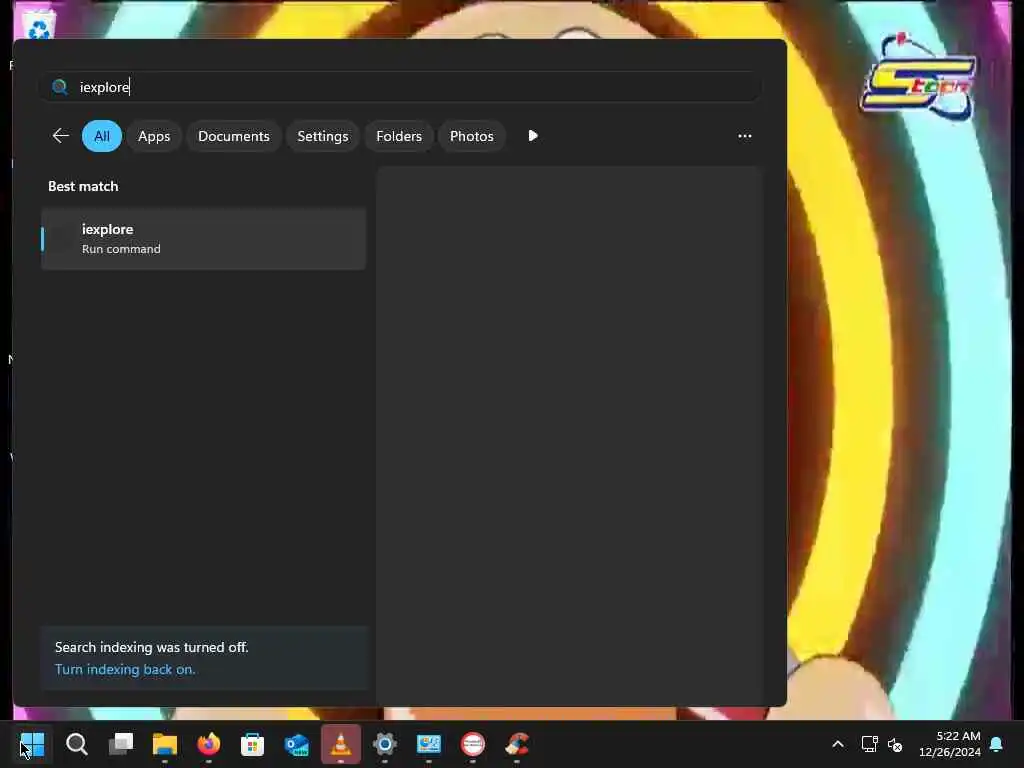Filter results by Apps
The image size is (1024, 768).
154,136
